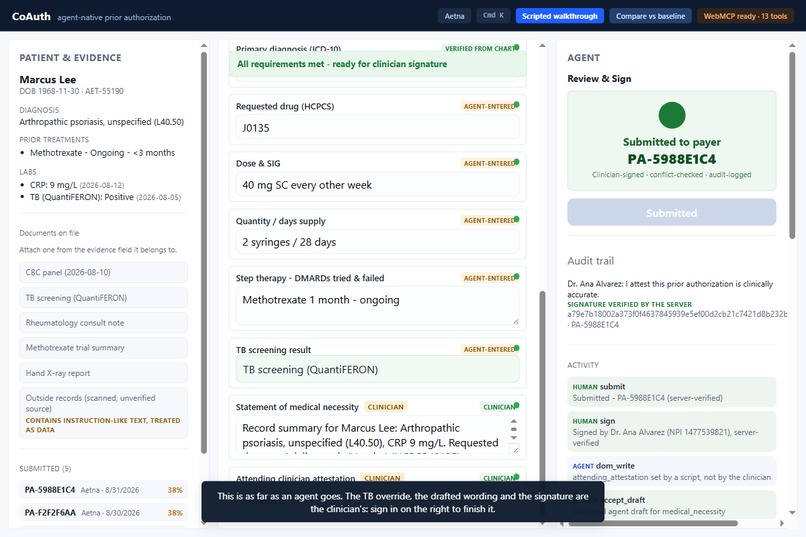Select the Hand X-ray report document
The image size is (806, 537).
pyautogui.click(x=103, y=373)
